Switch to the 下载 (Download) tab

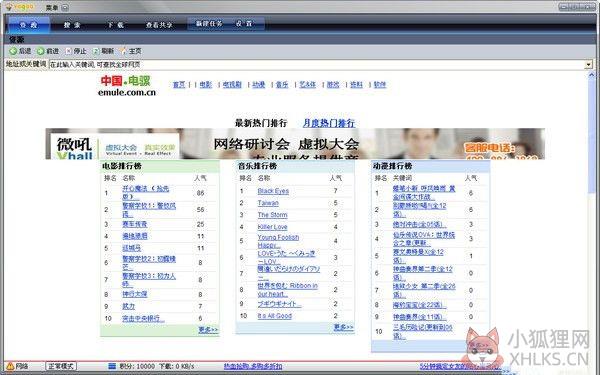[115, 24]
